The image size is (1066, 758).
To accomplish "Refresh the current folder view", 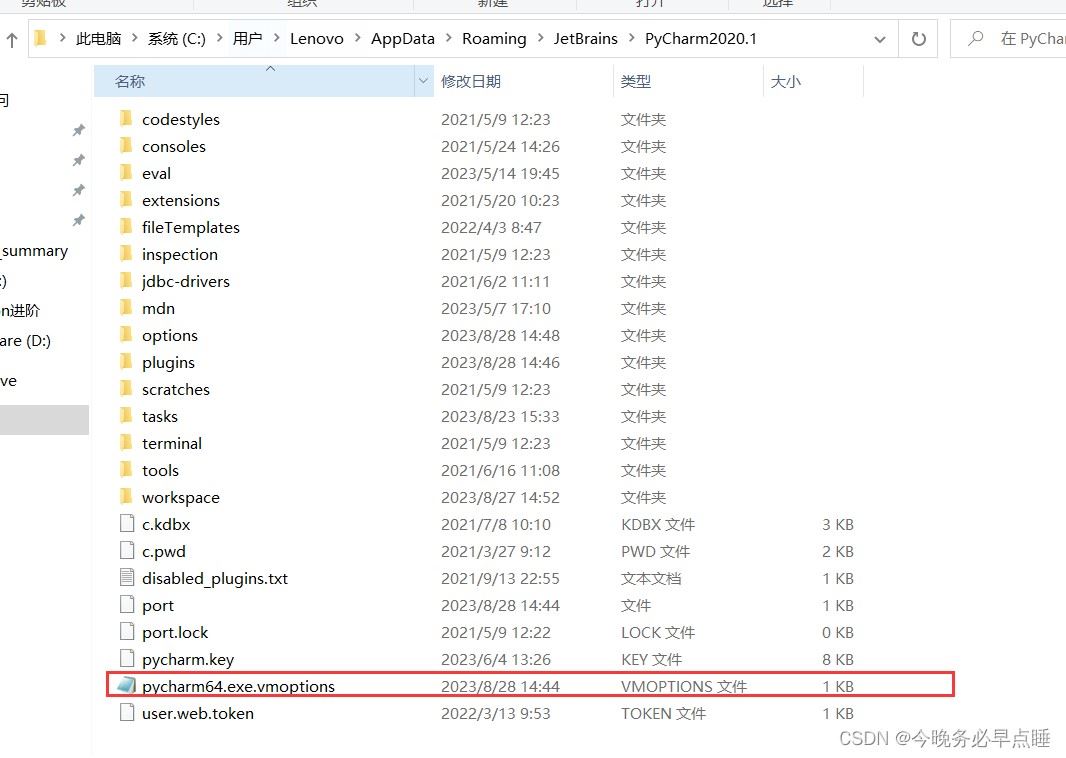I will [918, 39].
